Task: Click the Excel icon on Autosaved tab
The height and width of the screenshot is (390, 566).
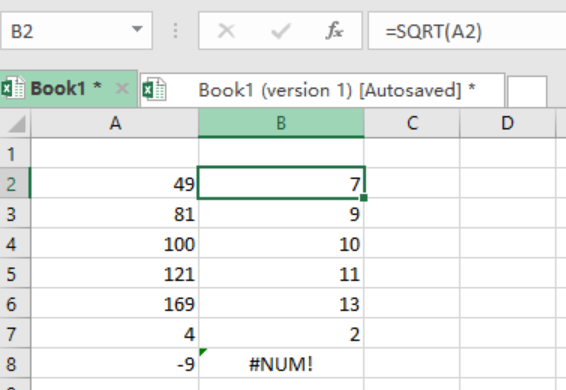Action: [154, 90]
